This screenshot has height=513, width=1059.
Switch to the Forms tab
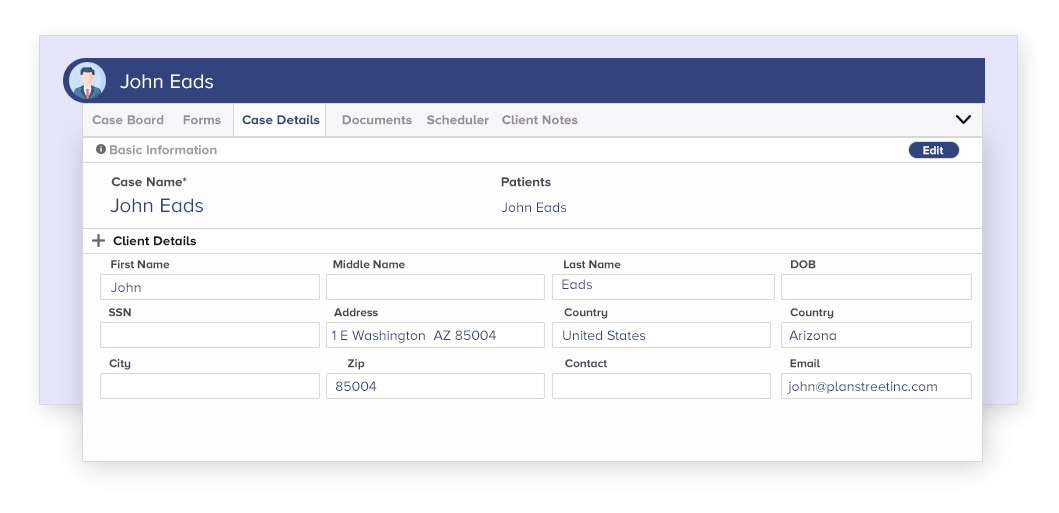(202, 120)
